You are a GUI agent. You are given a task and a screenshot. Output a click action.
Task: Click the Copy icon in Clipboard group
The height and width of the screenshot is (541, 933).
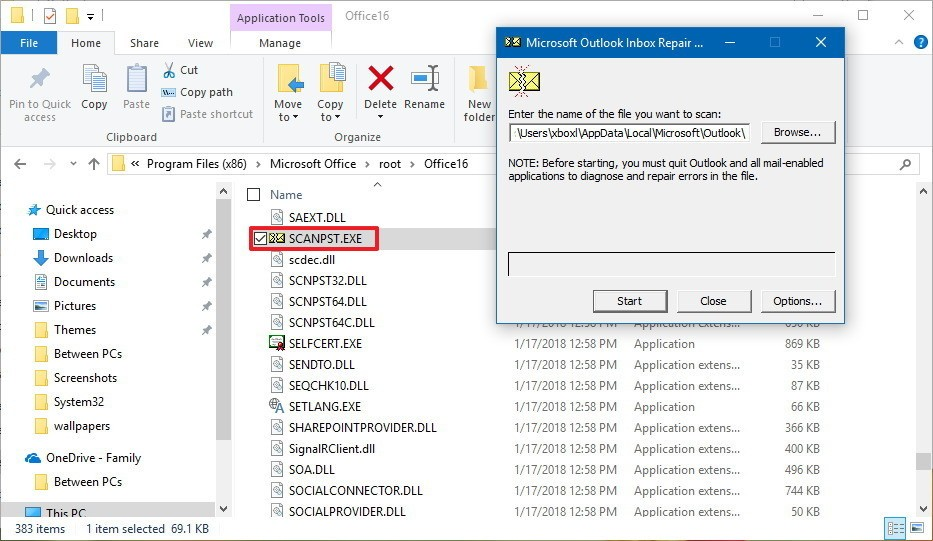click(94, 79)
